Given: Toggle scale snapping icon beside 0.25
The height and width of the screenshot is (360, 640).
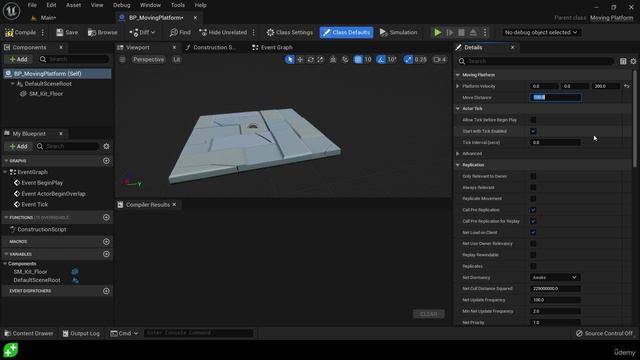Looking at the screenshot, I should (408, 60).
